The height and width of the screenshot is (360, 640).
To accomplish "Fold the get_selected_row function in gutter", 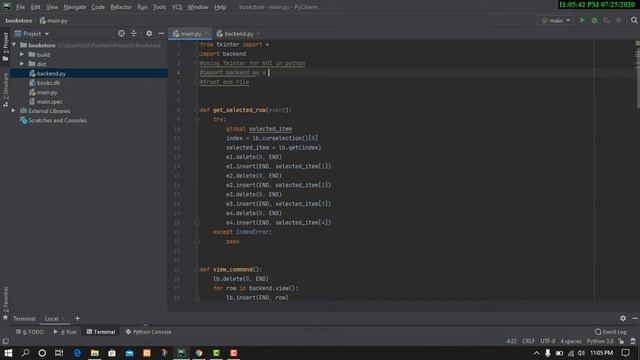I will pos(197,110).
